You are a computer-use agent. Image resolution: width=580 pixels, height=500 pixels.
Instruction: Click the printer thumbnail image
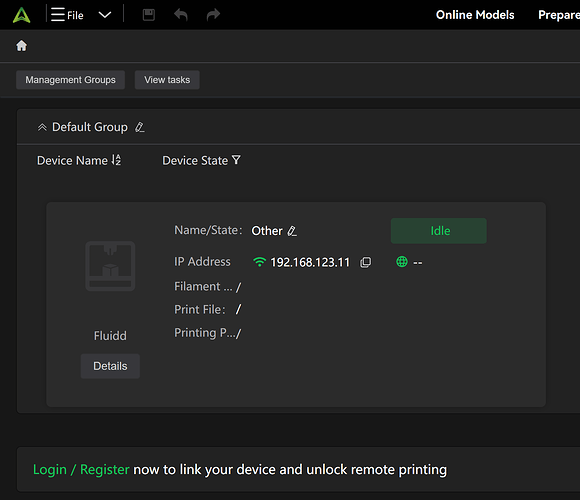pyautogui.click(x=110, y=266)
